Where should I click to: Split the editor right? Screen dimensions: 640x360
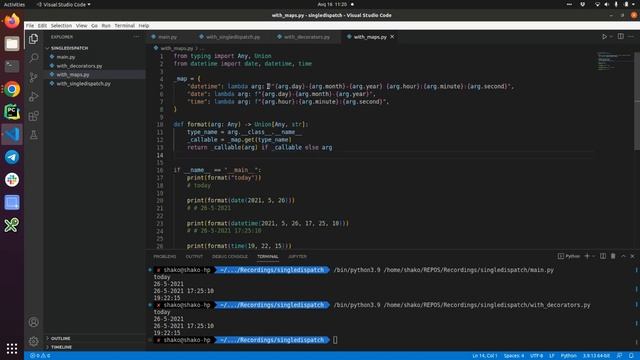[x=620, y=36]
